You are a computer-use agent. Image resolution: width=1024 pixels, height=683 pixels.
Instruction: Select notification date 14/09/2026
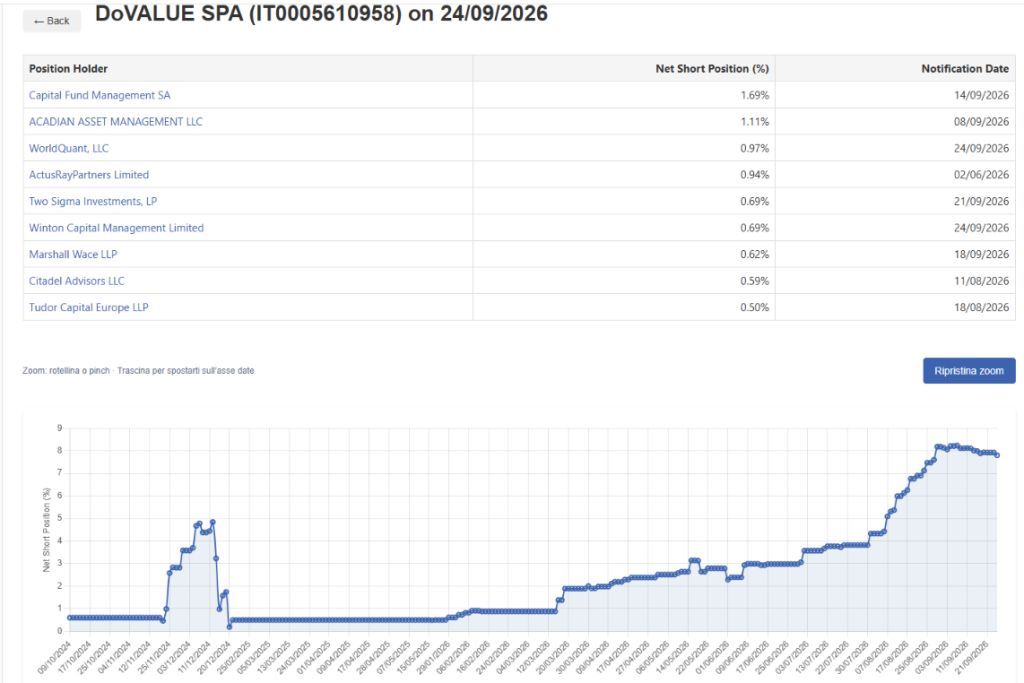pos(981,95)
